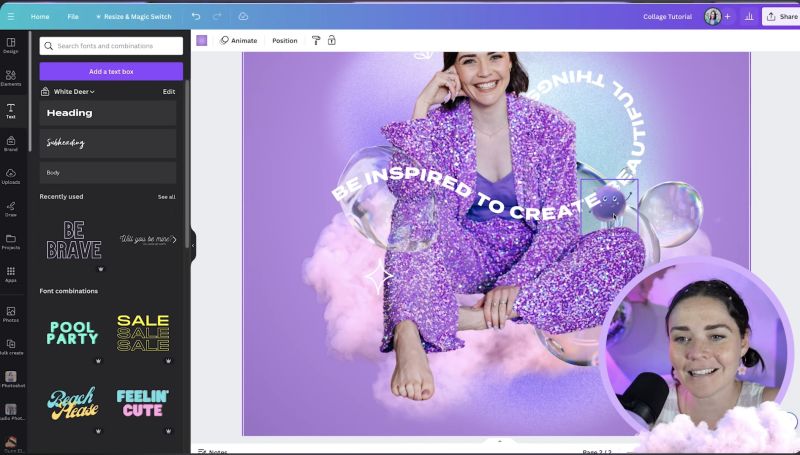Click the 'Recently used' section heading
Image resolution: width=800 pixels, height=455 pixels.
click(61, 196)
